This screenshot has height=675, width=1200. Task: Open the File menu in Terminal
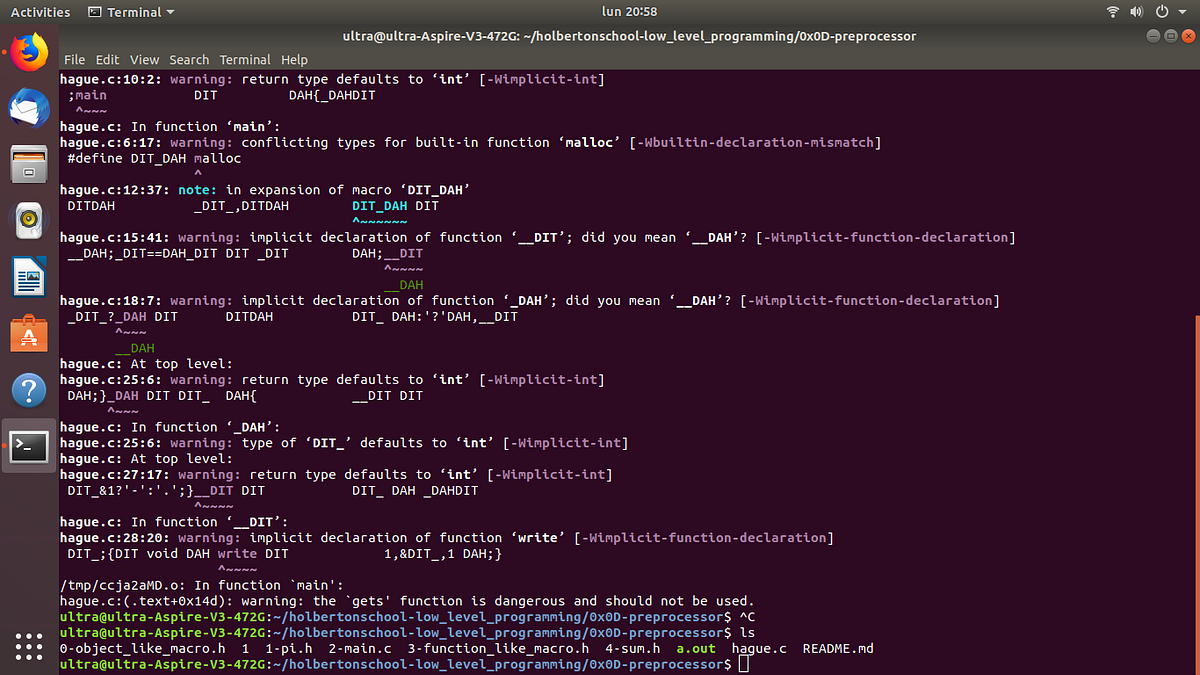click(74, 59)
